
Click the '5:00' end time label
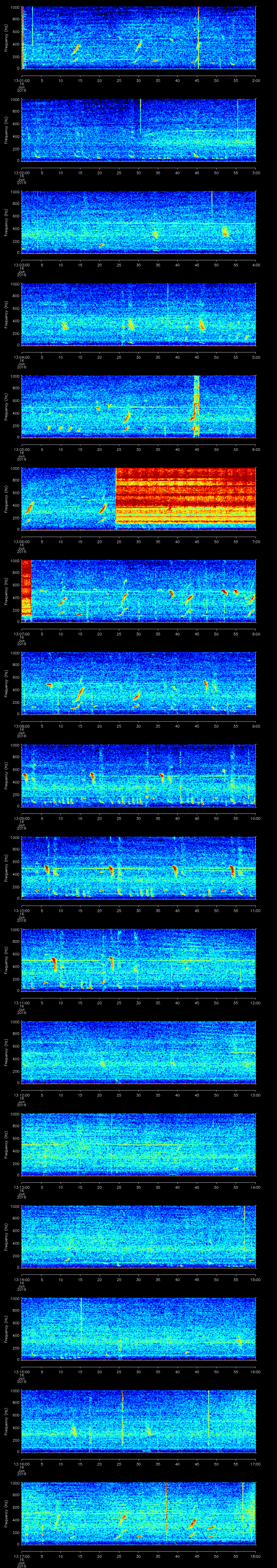point(256,357)
